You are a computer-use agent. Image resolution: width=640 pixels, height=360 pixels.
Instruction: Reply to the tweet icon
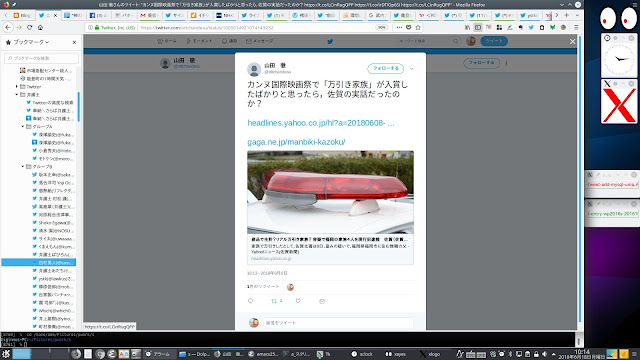click(251, 301)
